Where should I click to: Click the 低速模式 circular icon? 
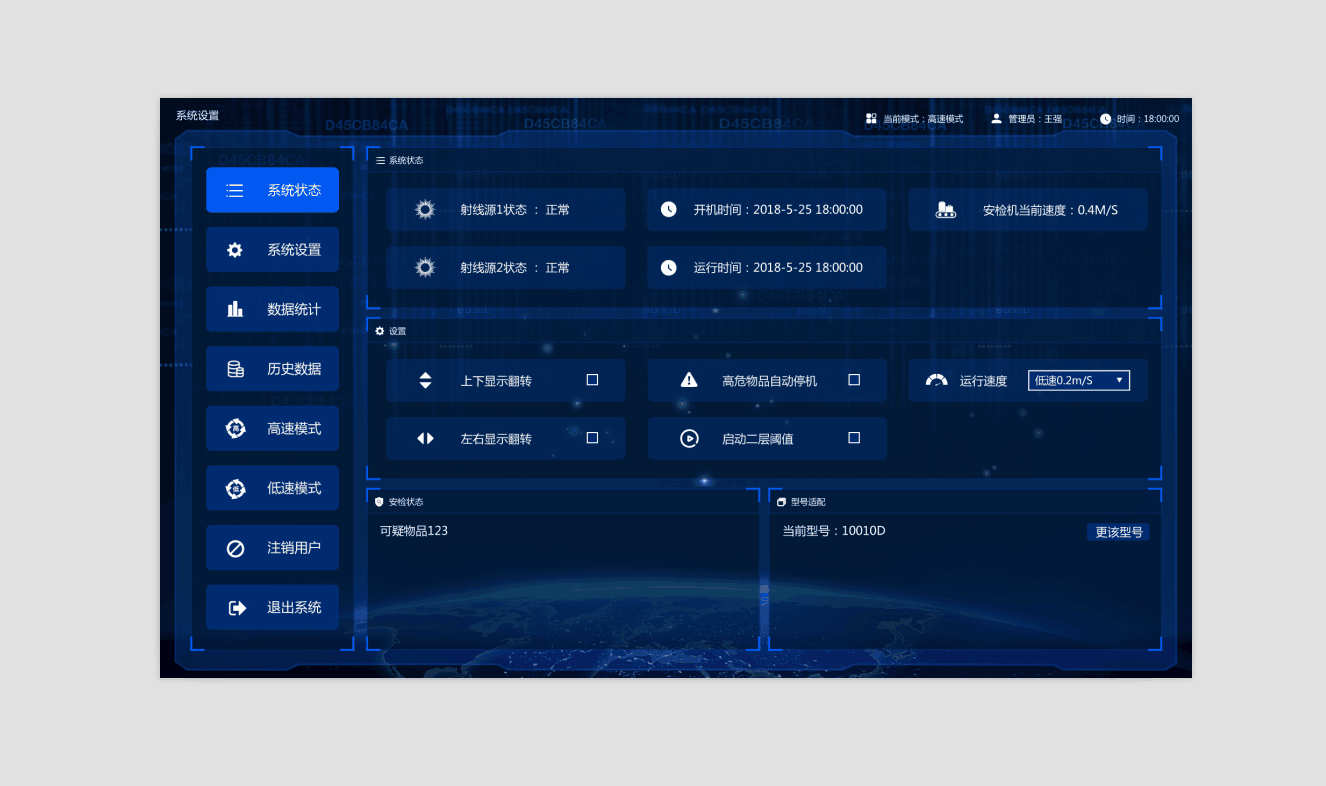tap(235, 488)
